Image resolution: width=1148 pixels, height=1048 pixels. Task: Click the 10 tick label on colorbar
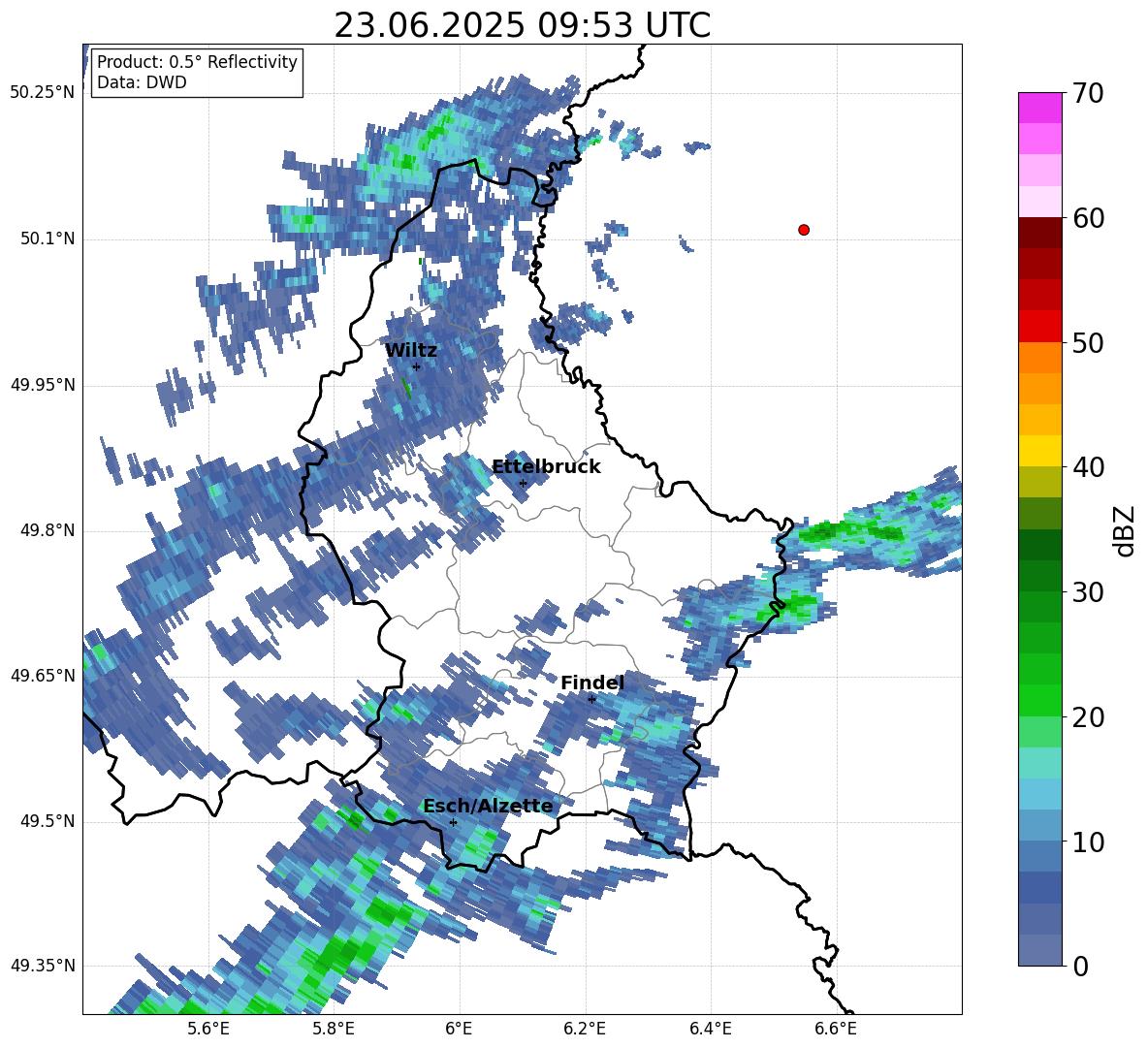(x=1087, y=842)
